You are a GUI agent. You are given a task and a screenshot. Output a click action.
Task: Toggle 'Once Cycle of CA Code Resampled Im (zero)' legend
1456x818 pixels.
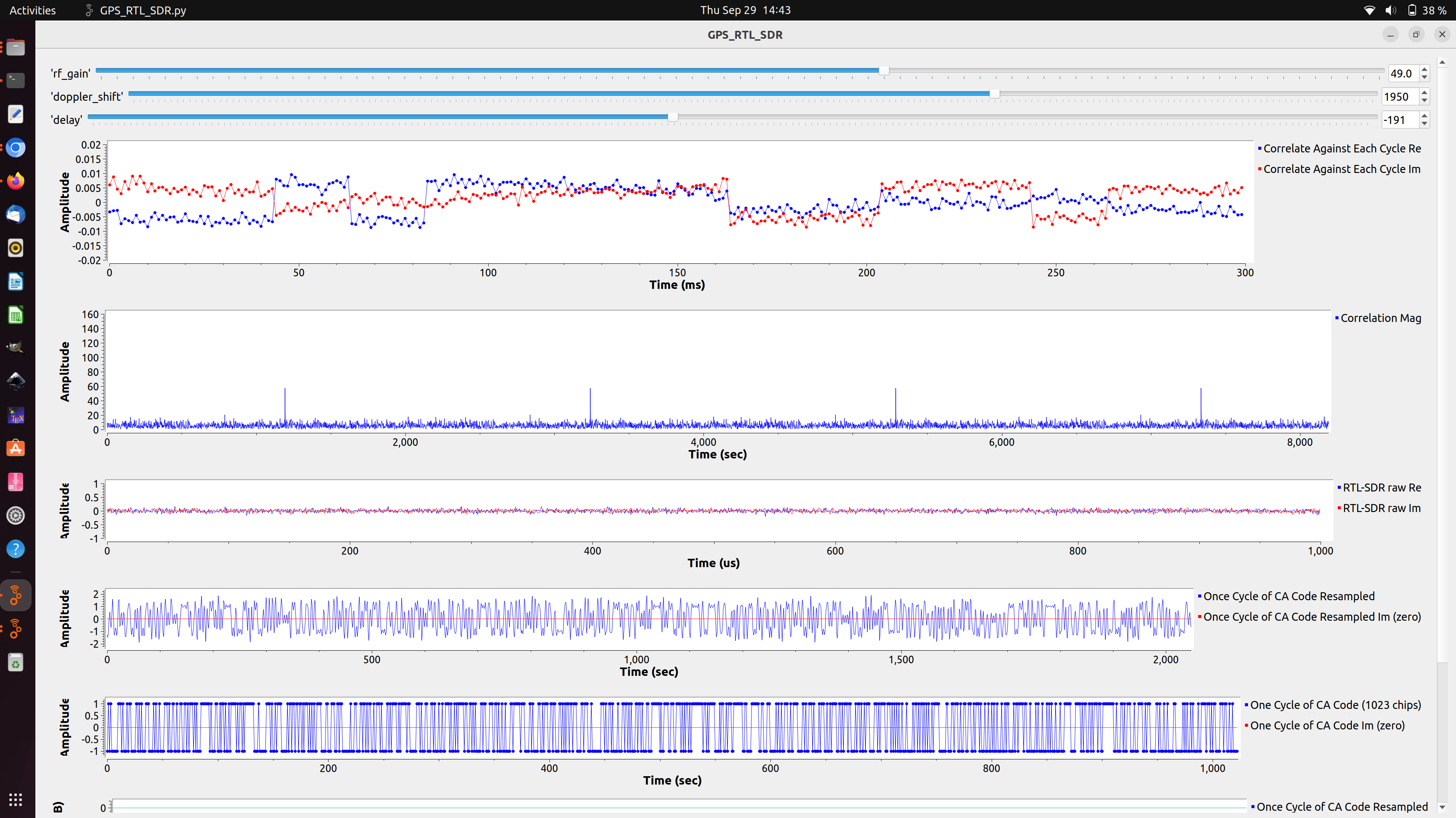[x=1309, y=617]
